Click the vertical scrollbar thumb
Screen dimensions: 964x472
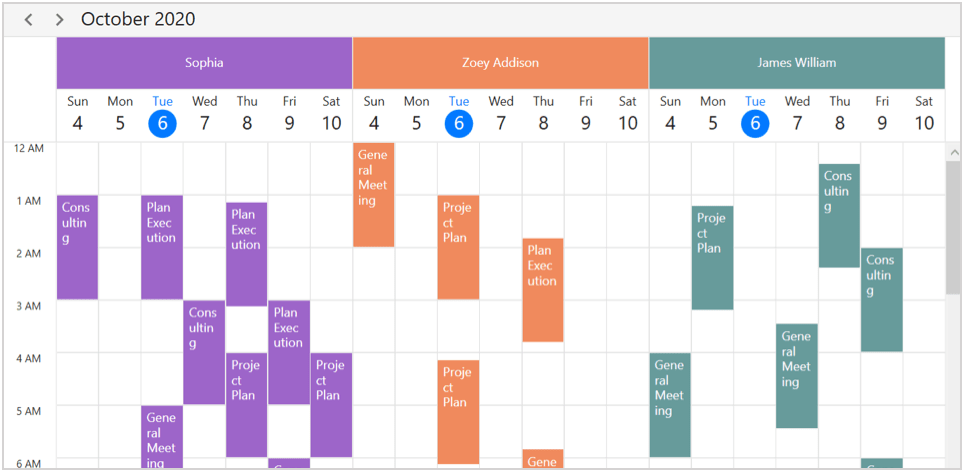(x=953, y=228)
